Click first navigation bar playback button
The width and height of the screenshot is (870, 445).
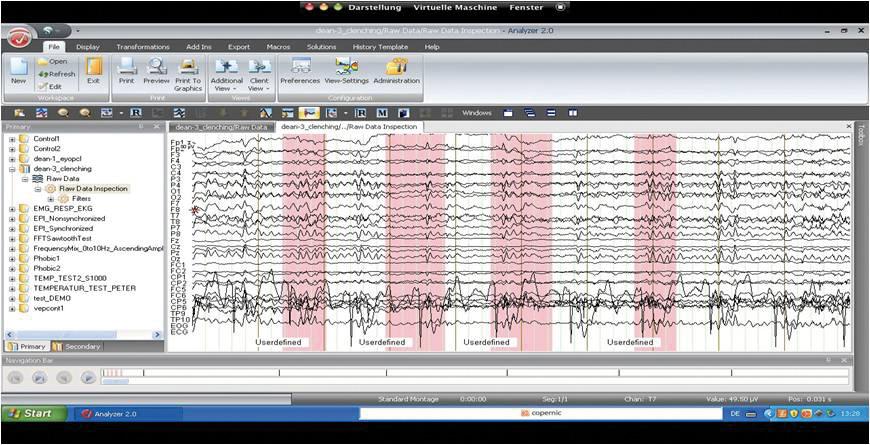(15, 378)
